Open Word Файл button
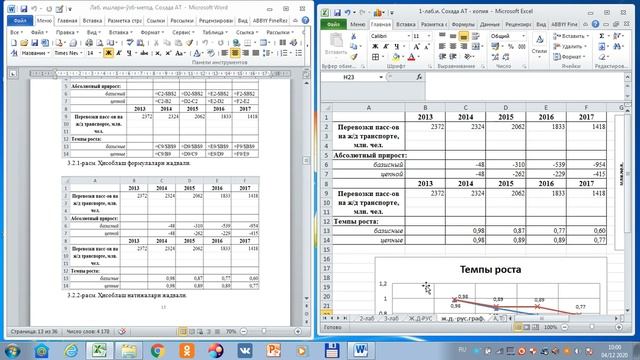The width and height of the screenshot is (640, 360). tap(20, 20)
